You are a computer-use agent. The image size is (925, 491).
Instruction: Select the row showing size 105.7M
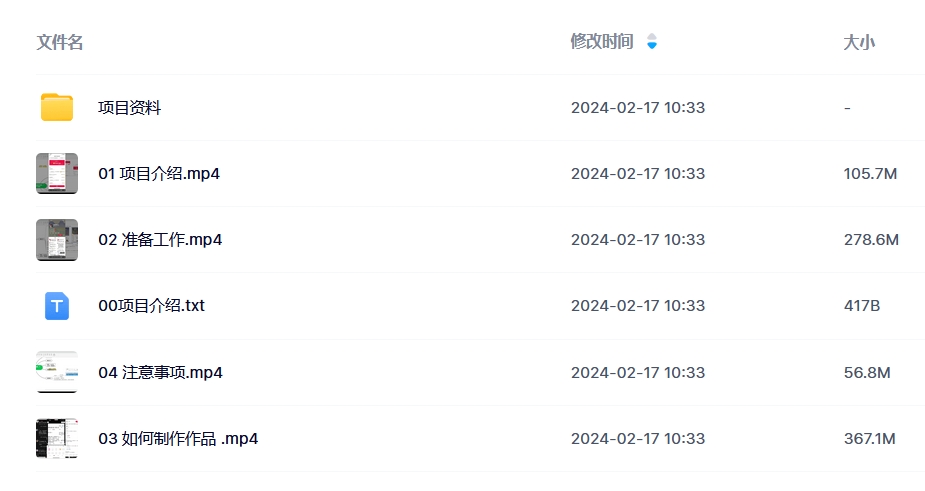480,174
